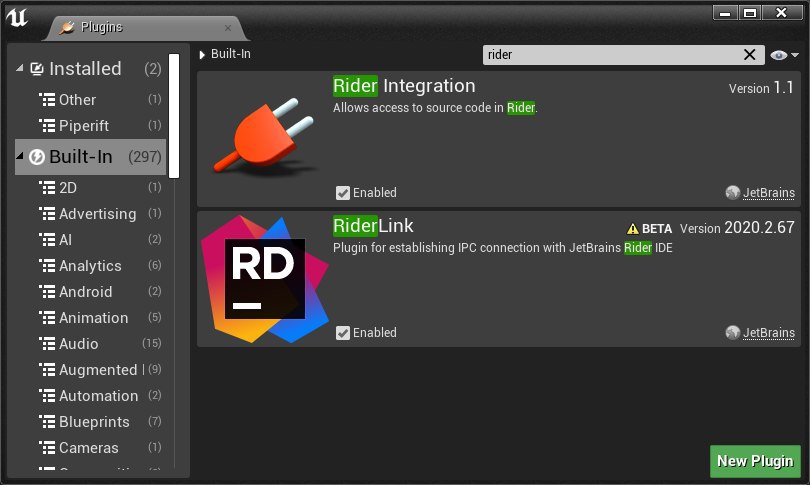
Task: Open the Other plugin category
Action: click(90, 100)
